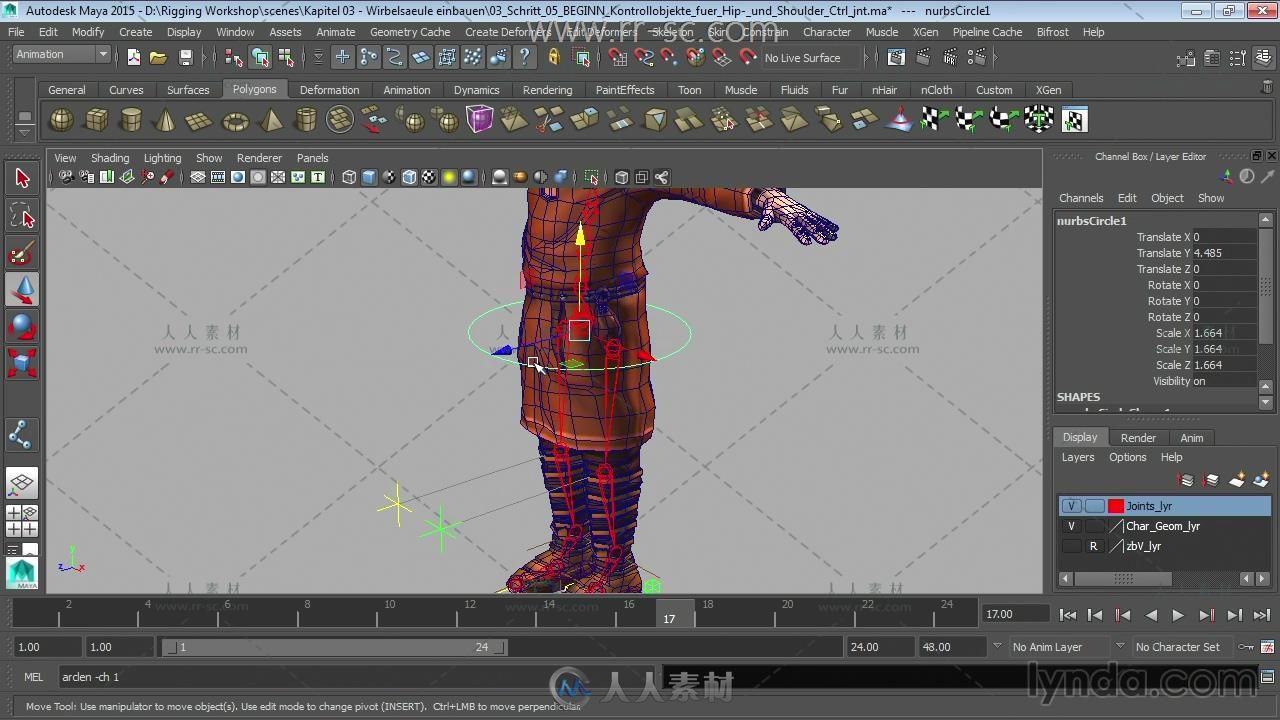
Task: Click the play forwards button
Action: pyautogui.click(x=1178, y=615)
